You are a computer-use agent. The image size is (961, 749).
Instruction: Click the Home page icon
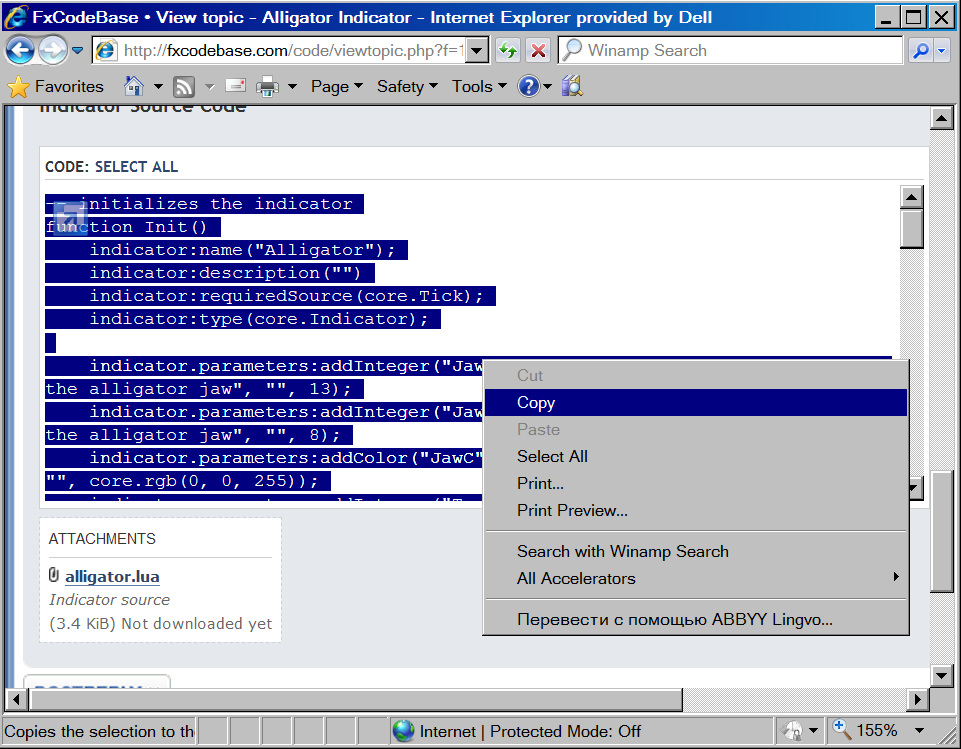click(134, 86)
